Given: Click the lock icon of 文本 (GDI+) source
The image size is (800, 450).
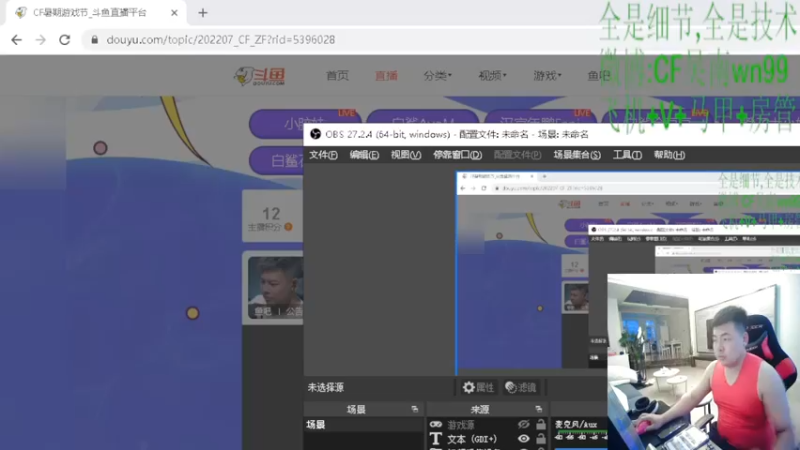Looking at the screenshot, I should (x=541, y=439).
